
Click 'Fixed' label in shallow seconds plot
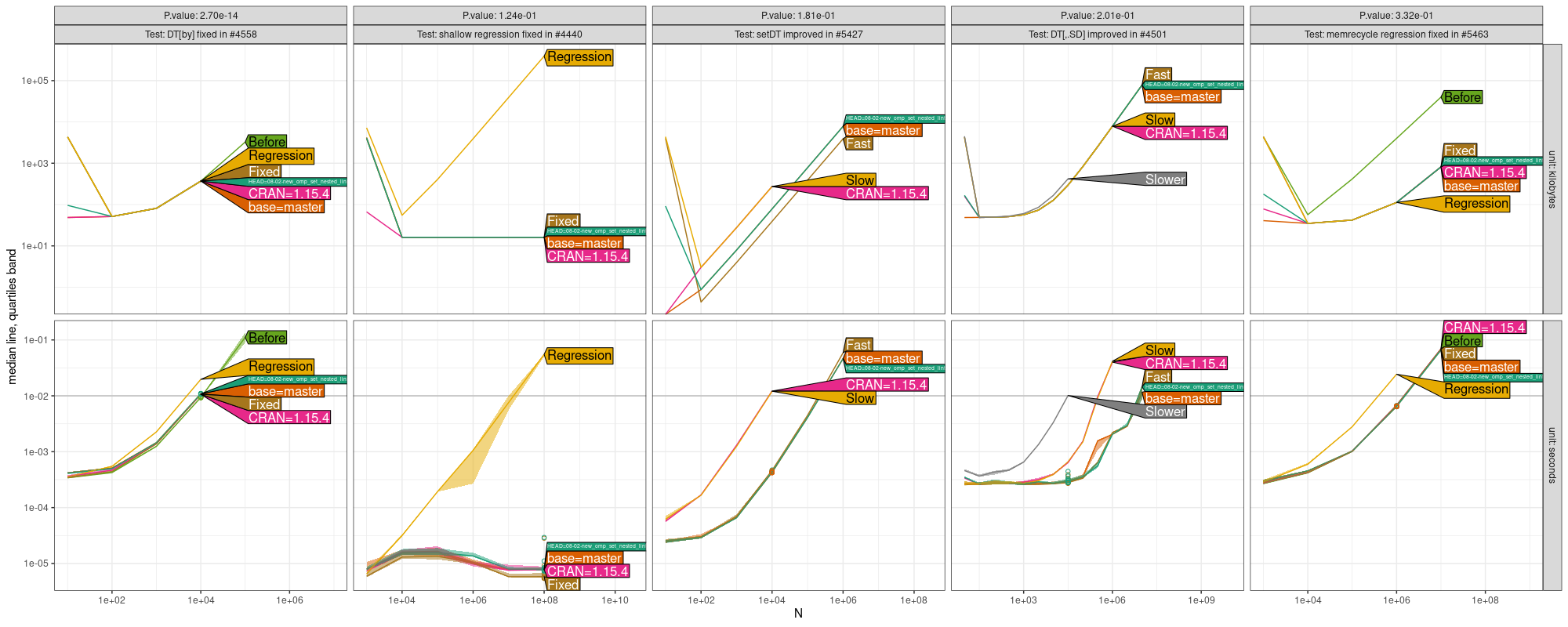[x=563, y=585]
